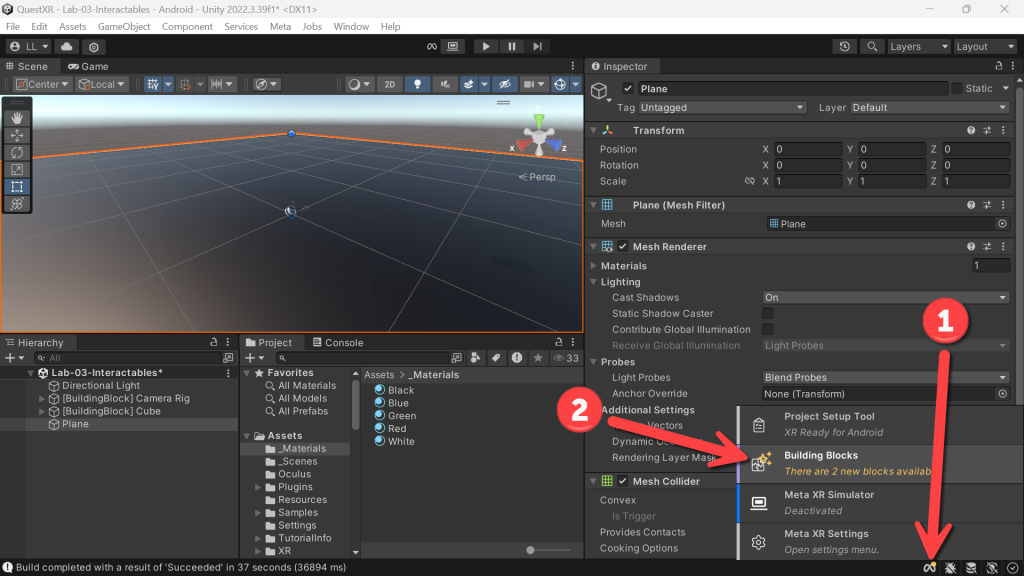The height and width of the screenshot is (576, 1024).
Task: Open Transform component presets icon
Action: click(x=987, y=131)
